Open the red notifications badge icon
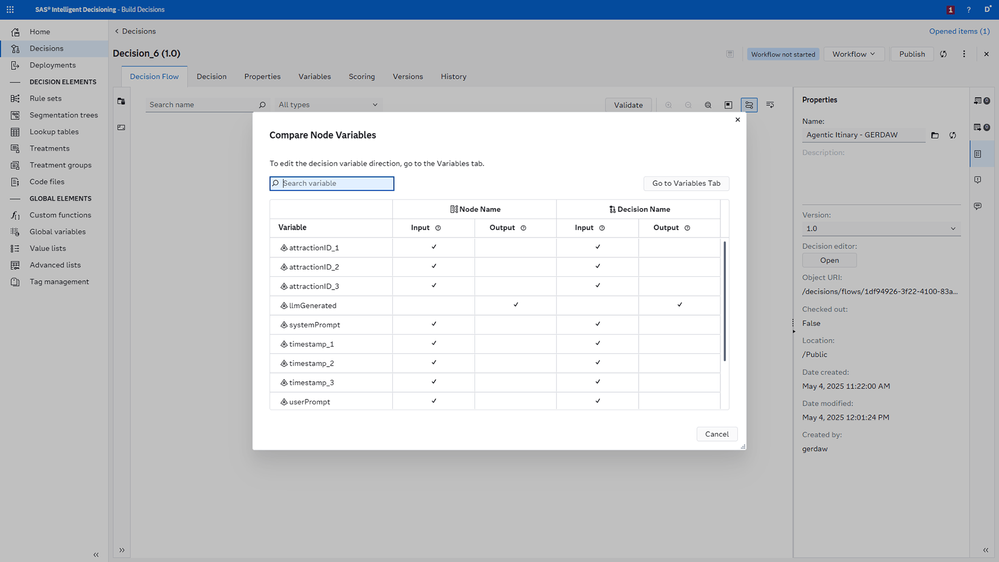 [x=950, y=10]
